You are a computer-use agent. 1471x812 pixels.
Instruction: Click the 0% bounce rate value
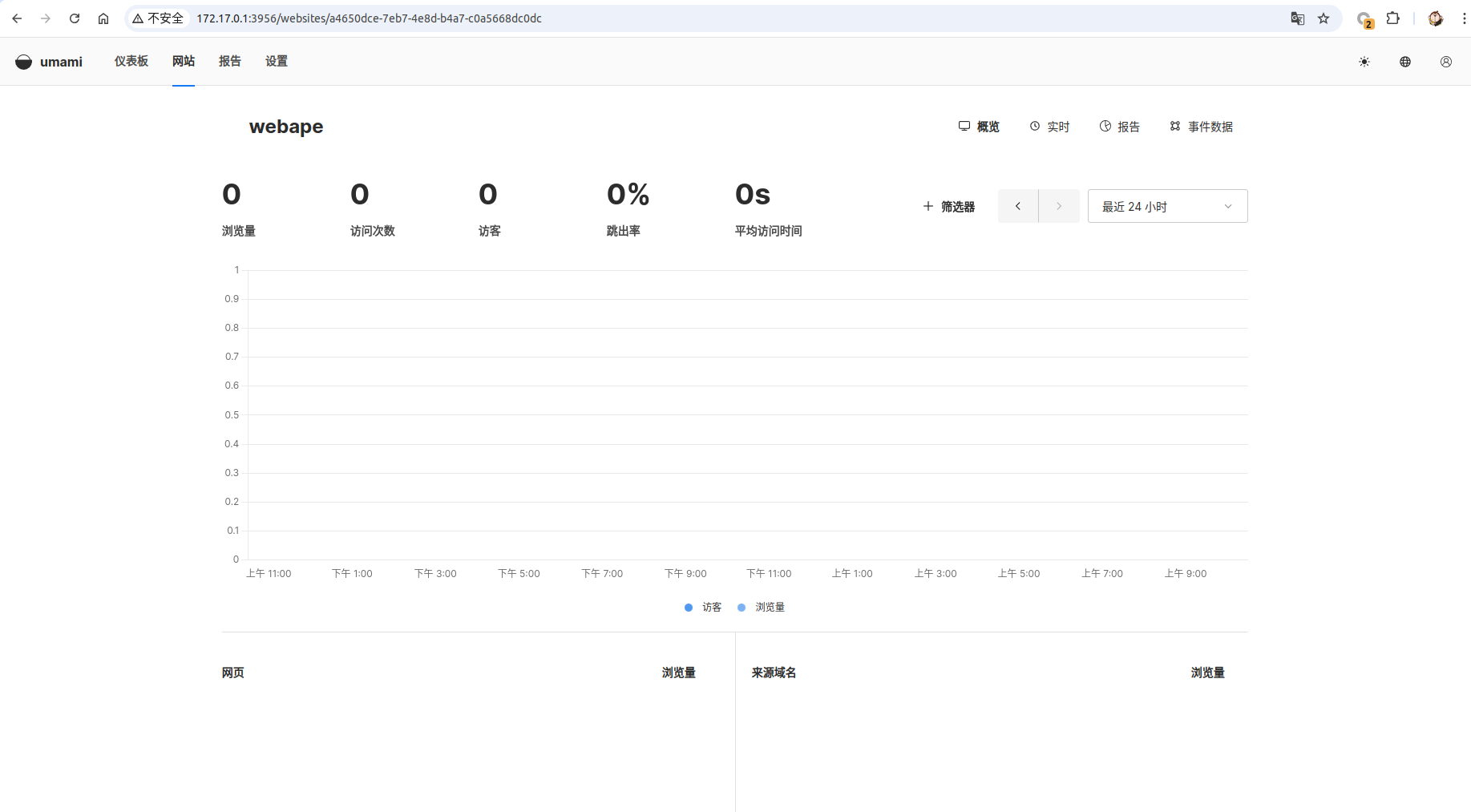pos(628,194)
